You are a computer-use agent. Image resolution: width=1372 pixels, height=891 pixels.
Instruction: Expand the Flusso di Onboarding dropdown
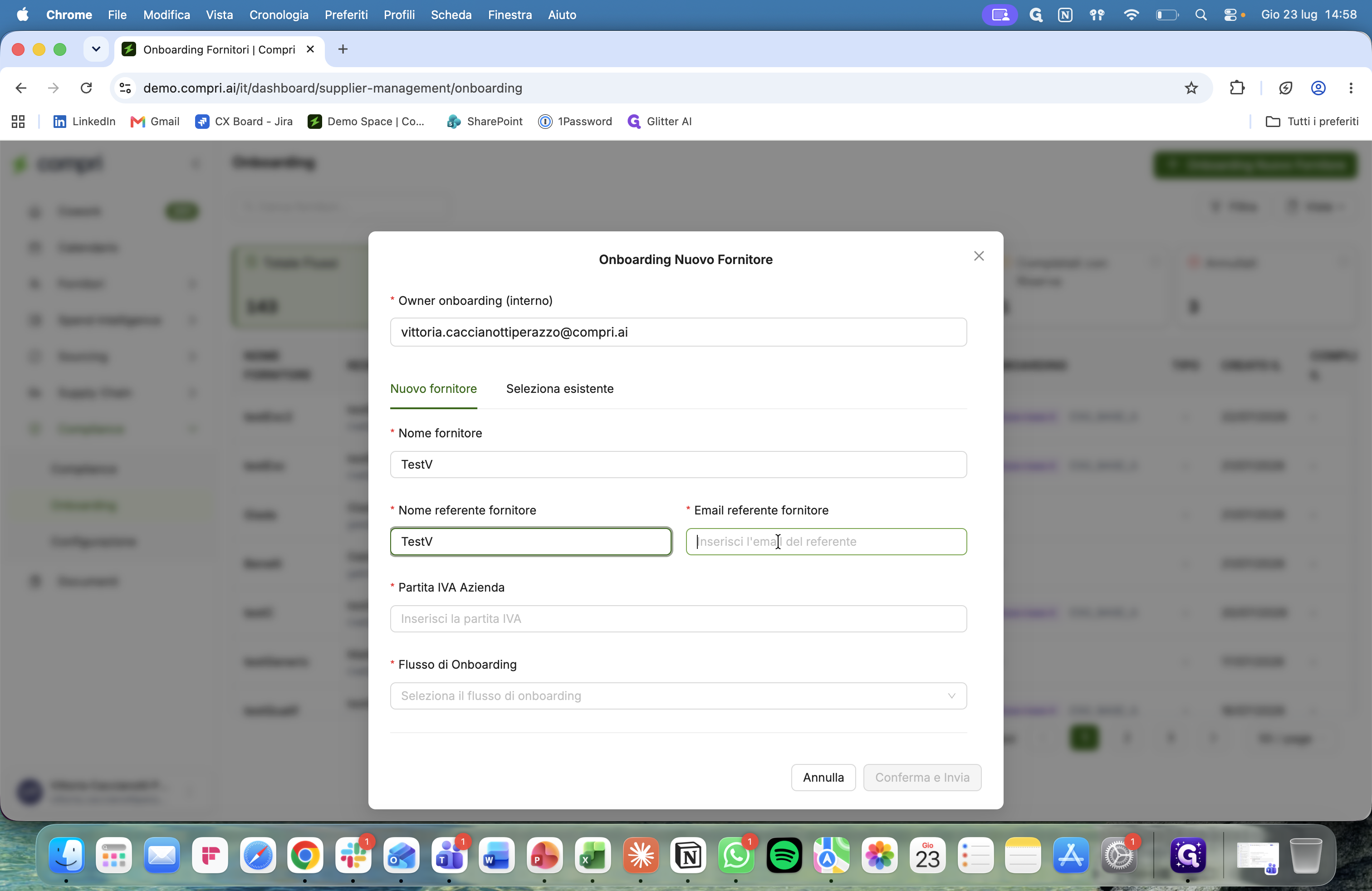(678, 695)
